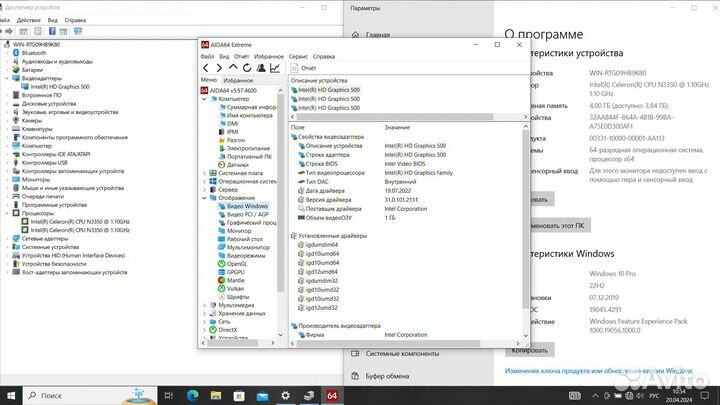Open the Отчет menu in AIDA64
The width and height of the screenshot is (720, 405).
(242, 56)
